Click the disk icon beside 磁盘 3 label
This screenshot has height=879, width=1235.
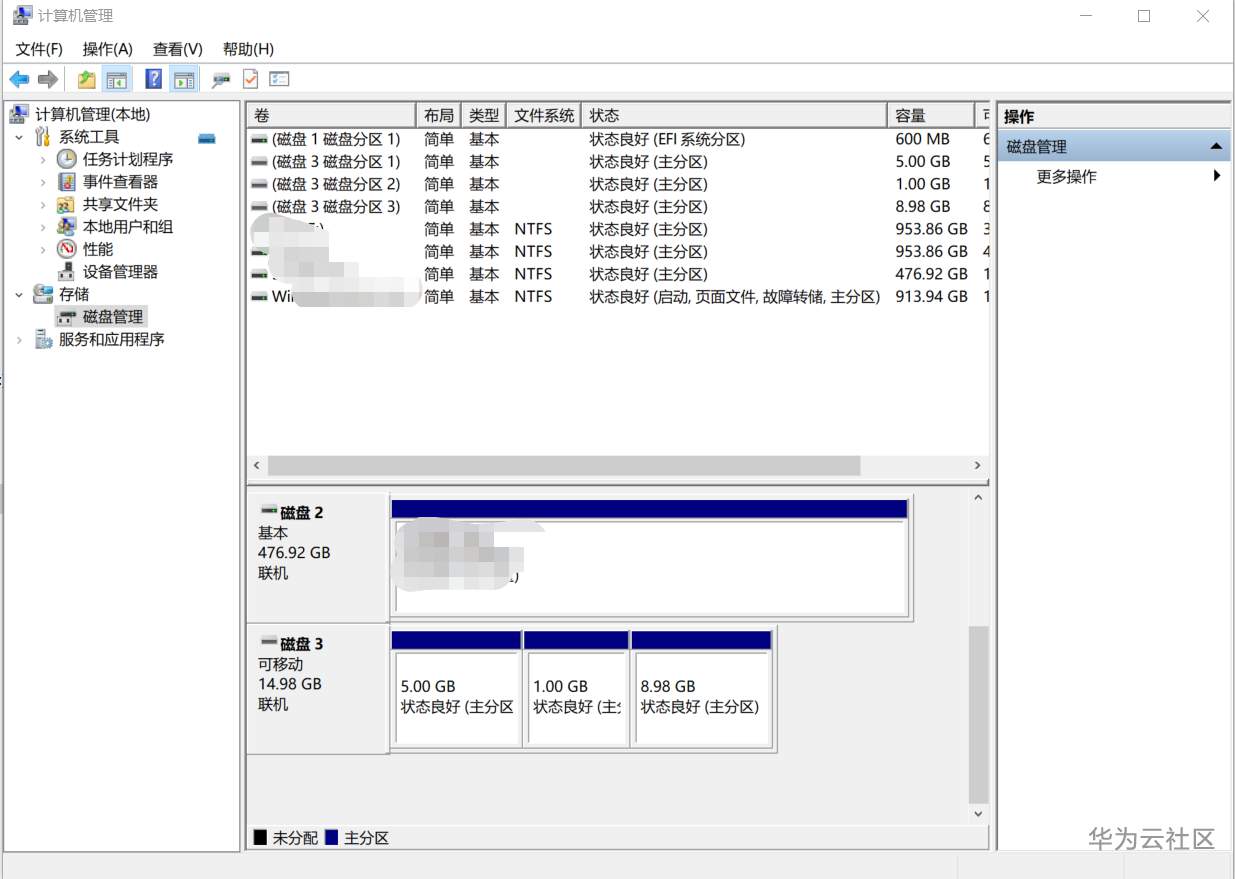pos(268,642)
